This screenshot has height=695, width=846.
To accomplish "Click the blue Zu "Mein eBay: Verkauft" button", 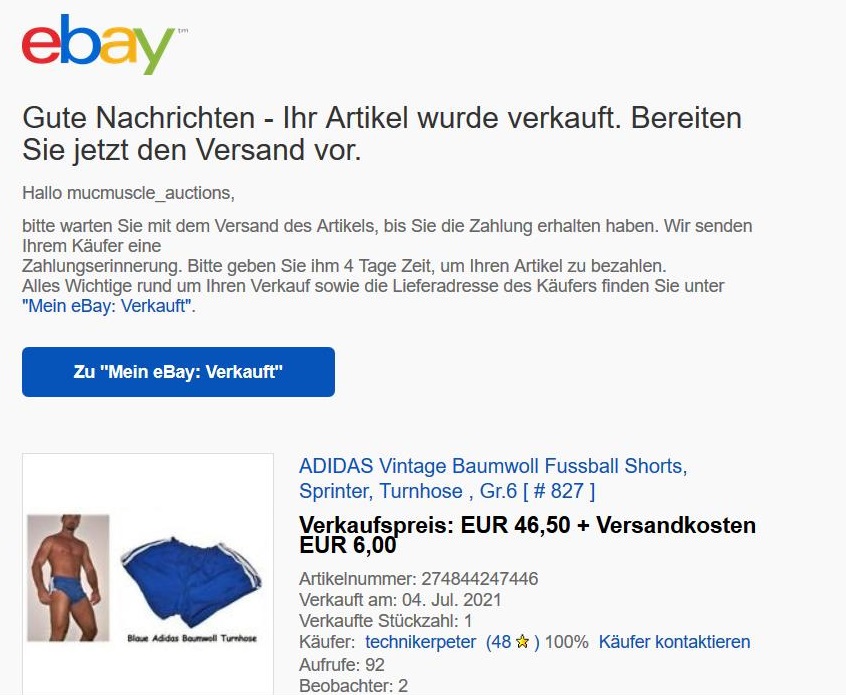I will point(178,372).
